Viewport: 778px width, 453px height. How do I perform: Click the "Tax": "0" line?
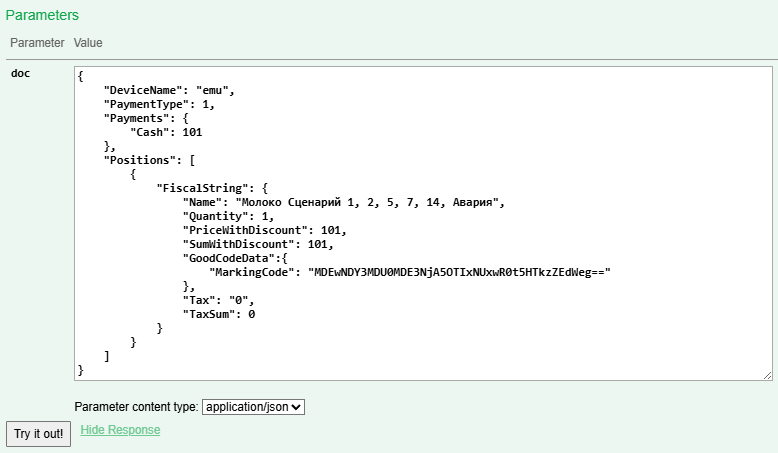pos(219,300)
